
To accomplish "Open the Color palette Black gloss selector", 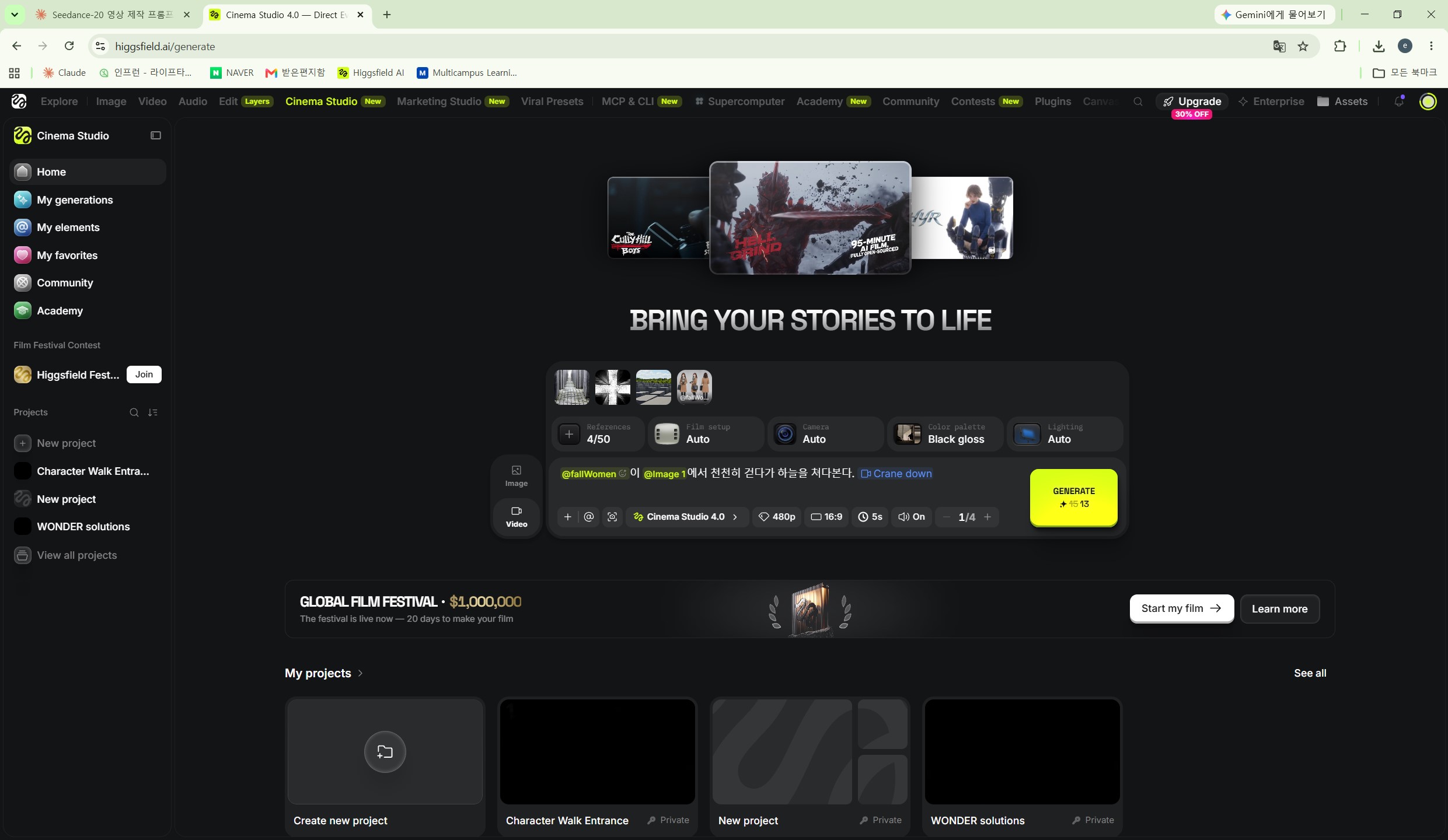I will pyautogui.click(x=945, y=433).
